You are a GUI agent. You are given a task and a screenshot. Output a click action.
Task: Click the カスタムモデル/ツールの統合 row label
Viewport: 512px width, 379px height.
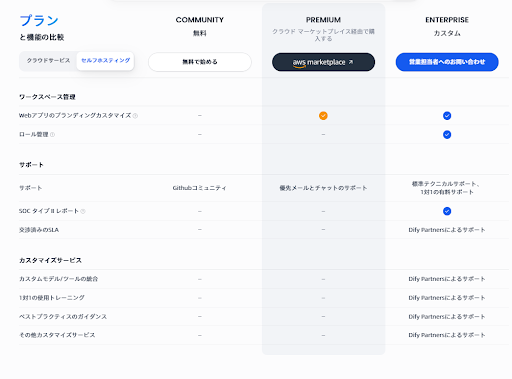[x=59, y=279]
